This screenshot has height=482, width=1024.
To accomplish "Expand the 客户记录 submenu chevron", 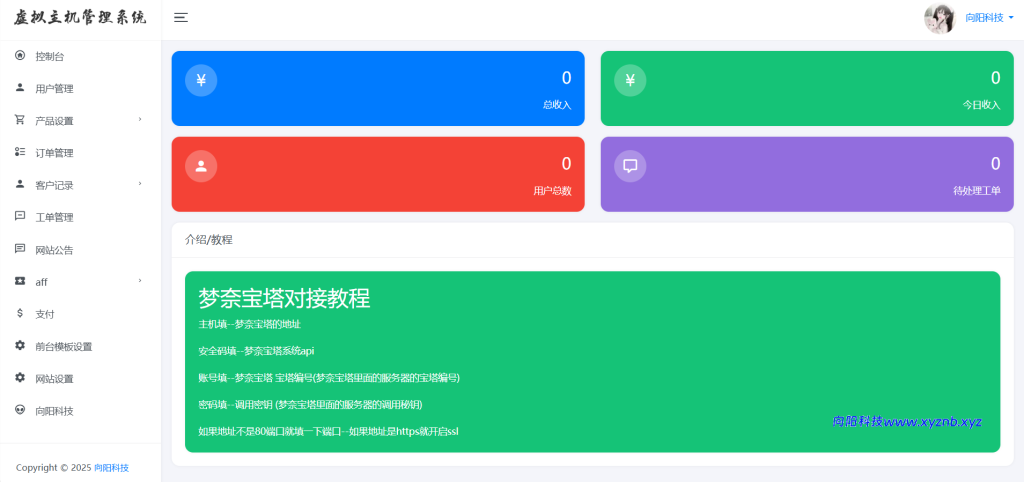I will point(140,184).
